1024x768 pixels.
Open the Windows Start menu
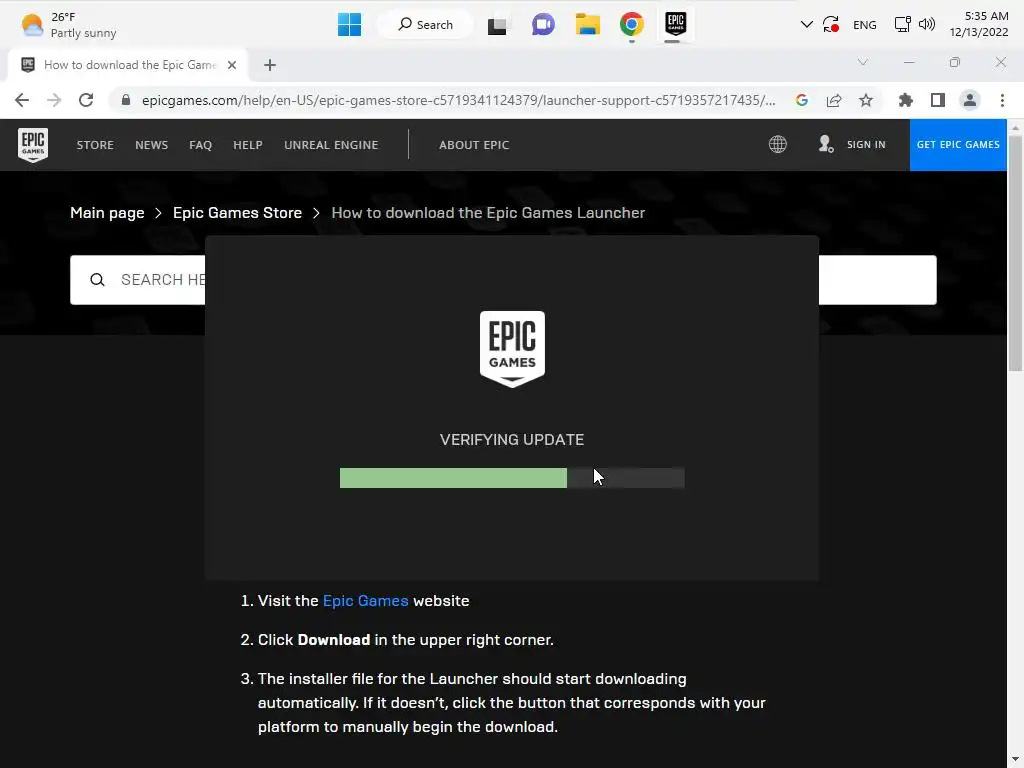(349, 25)
